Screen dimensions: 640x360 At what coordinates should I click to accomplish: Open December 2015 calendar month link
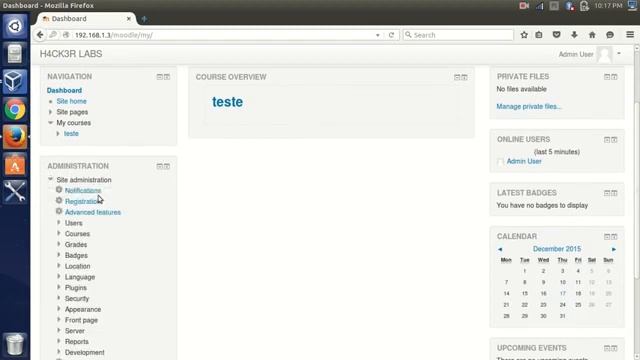(557, 249)
